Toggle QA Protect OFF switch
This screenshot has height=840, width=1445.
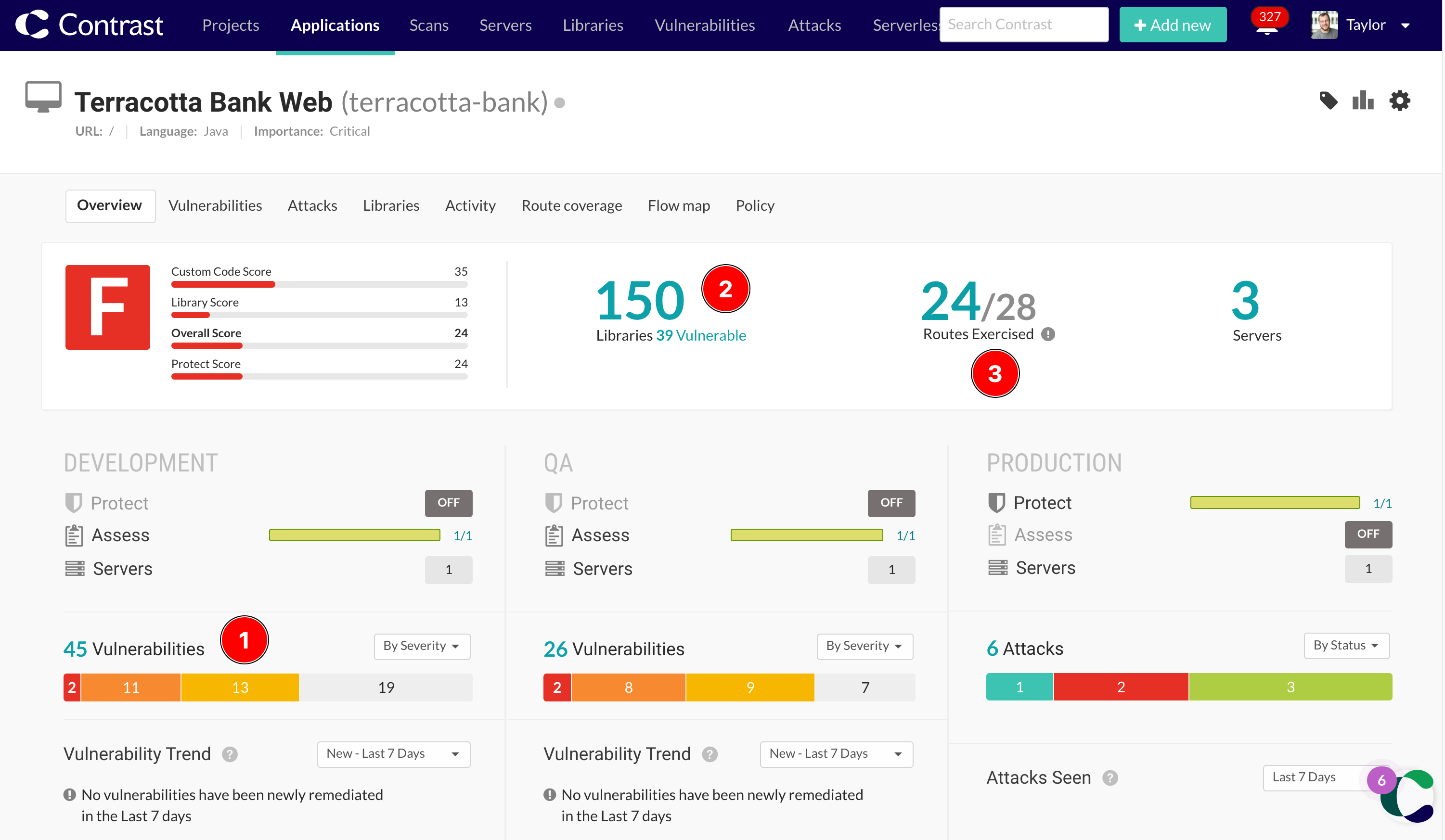(891, 503)
